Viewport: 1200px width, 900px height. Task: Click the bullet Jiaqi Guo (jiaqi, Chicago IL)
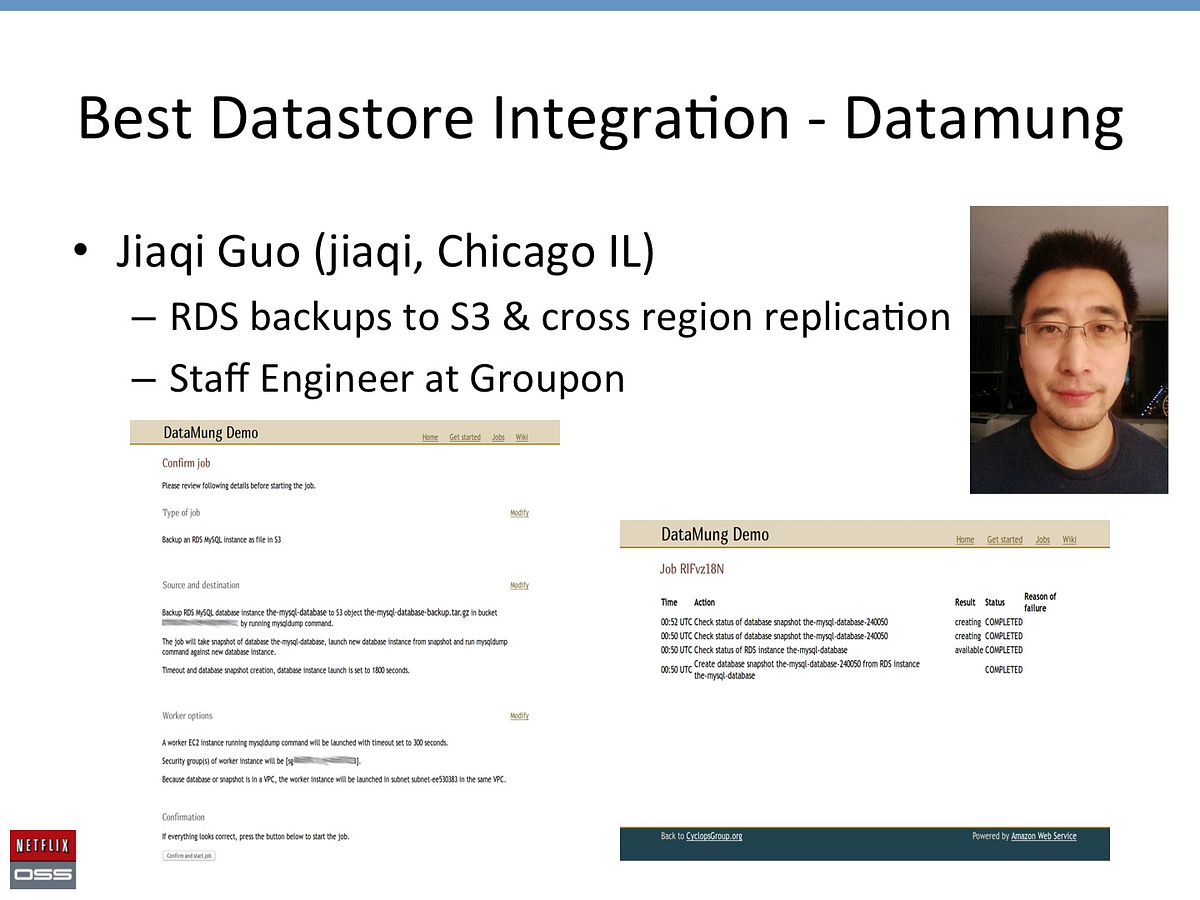tap(384, 253)
